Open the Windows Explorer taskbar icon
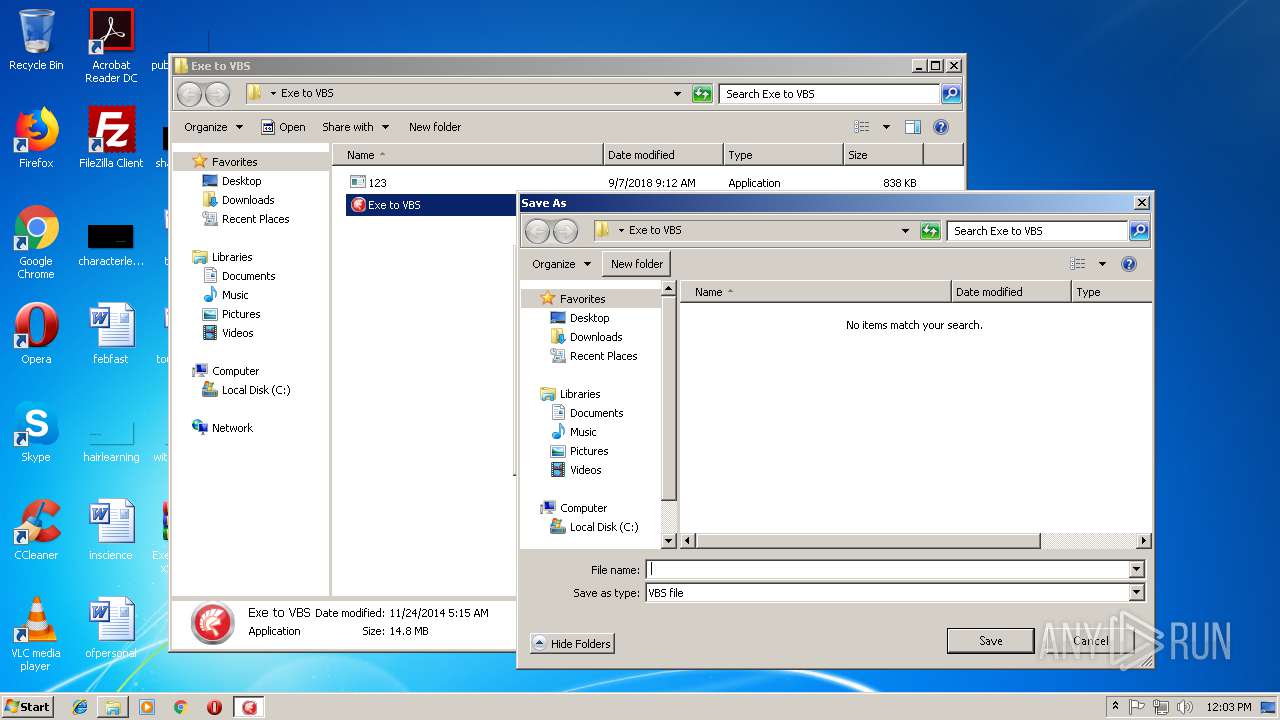 [x=113, y=707]
